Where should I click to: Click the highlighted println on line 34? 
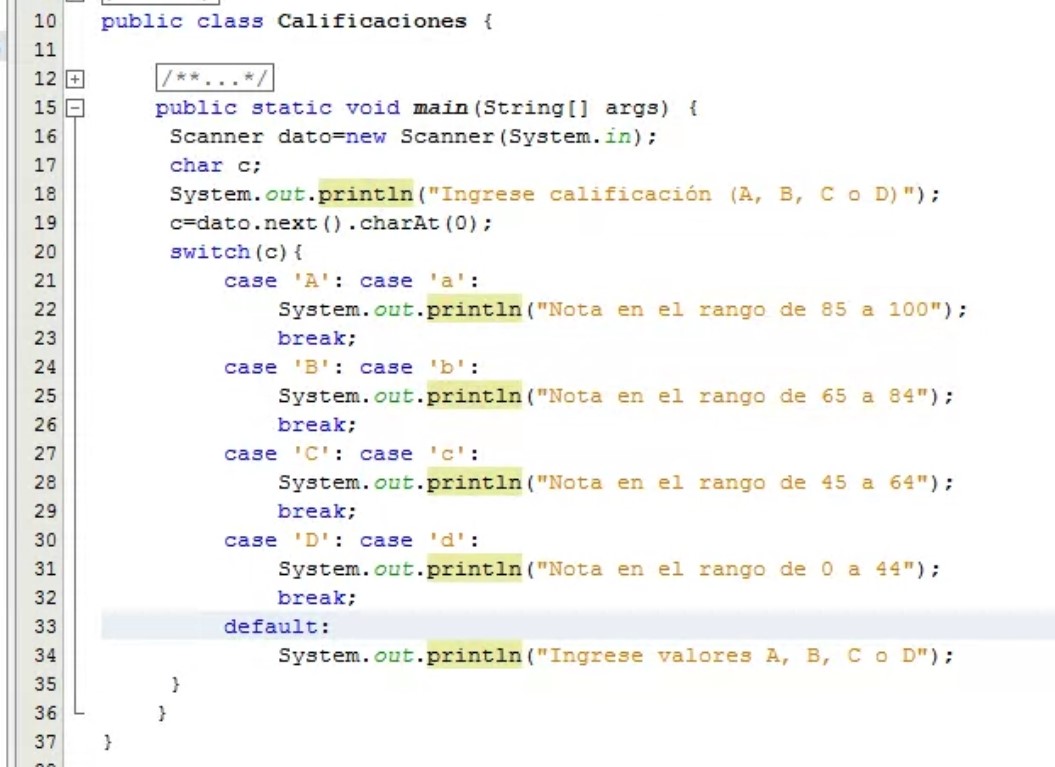point(474,656)
